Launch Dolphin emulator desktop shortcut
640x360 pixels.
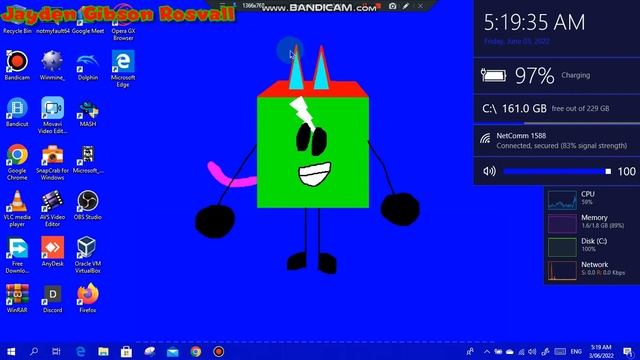point(88,65)
